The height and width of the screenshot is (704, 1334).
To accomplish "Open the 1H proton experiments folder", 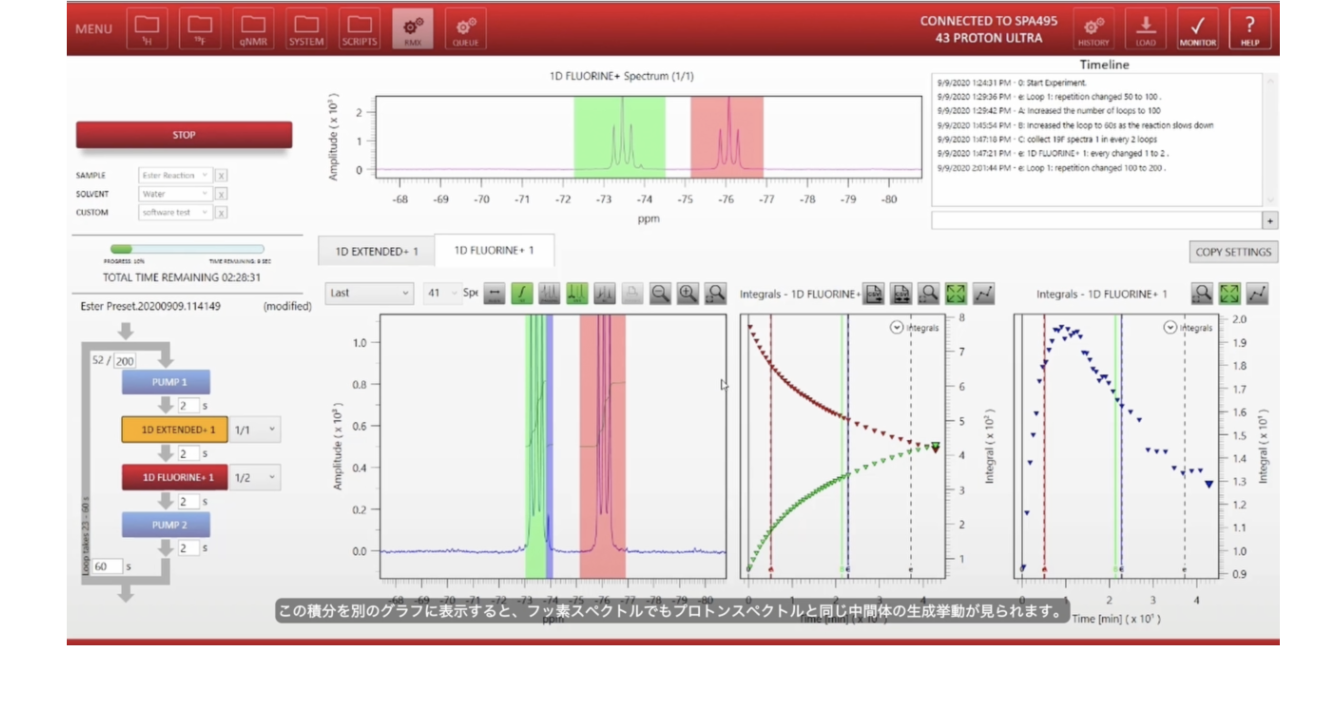I will [147, 28].
